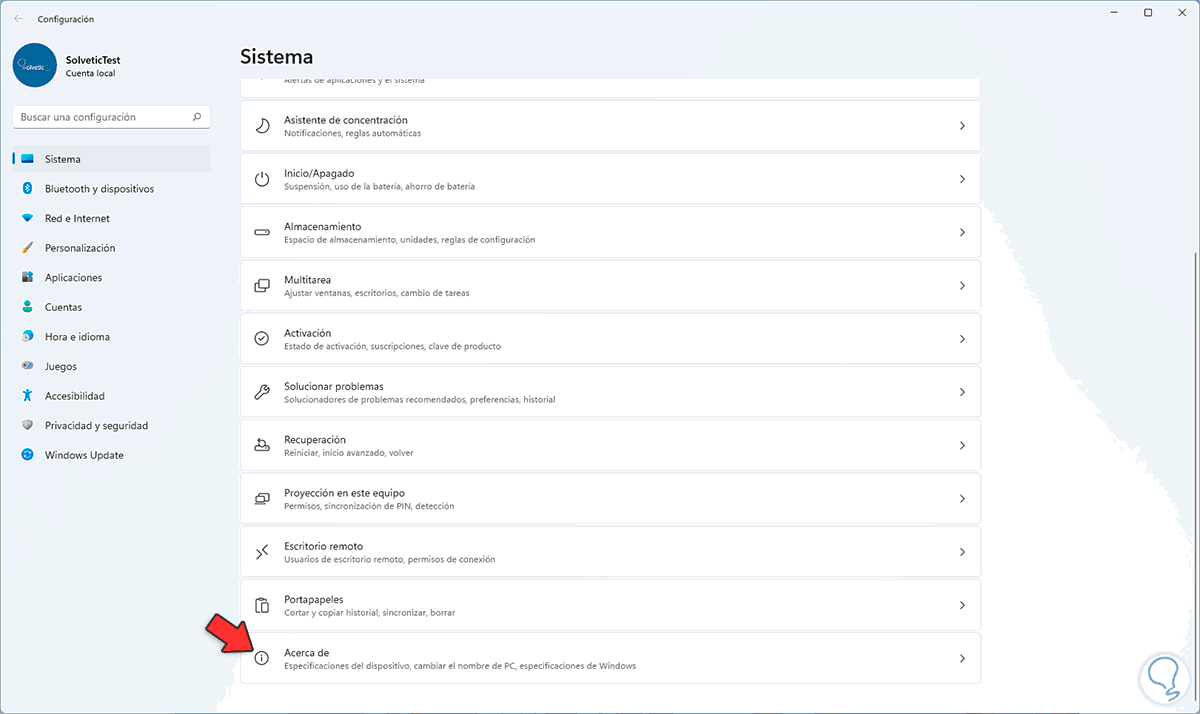Expand Proyección en este equipo chevron
1200x714 pixels.
[962, 499]
